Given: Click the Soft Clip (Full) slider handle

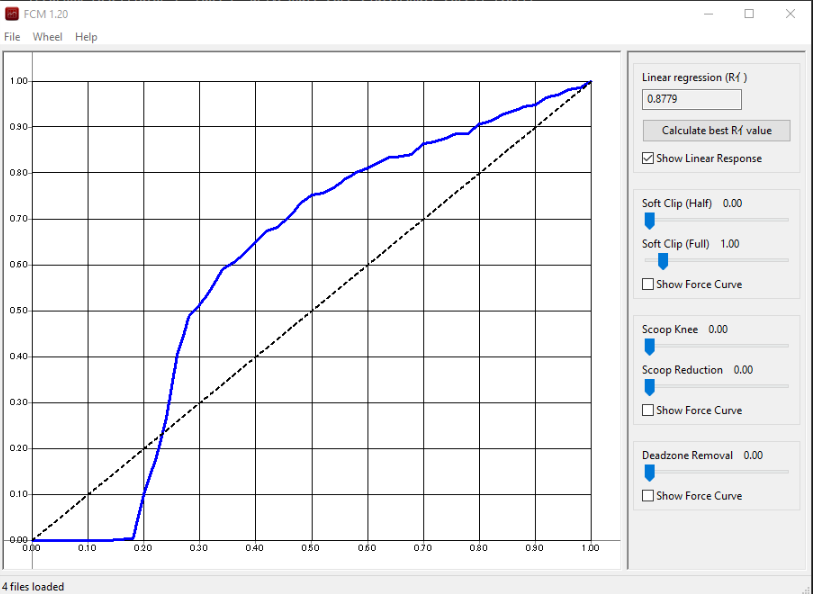Looking at the screenshot, I should tap(662, 261).
